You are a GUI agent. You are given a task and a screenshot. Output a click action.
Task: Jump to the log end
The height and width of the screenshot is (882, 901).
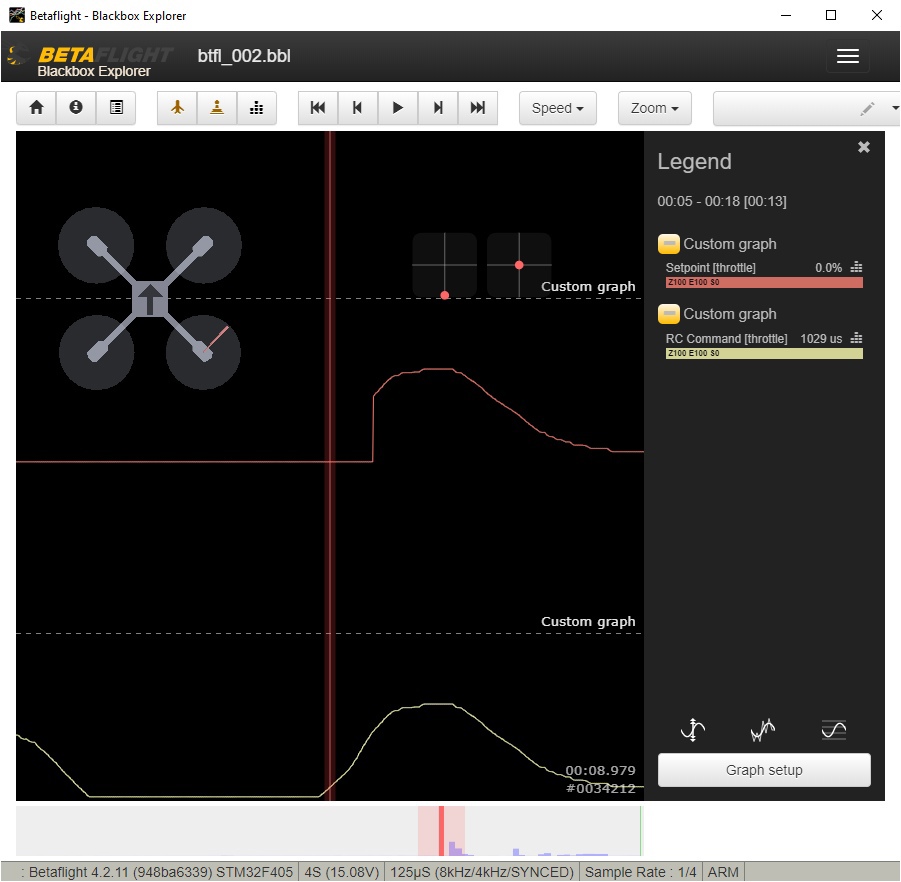point(478,108)
